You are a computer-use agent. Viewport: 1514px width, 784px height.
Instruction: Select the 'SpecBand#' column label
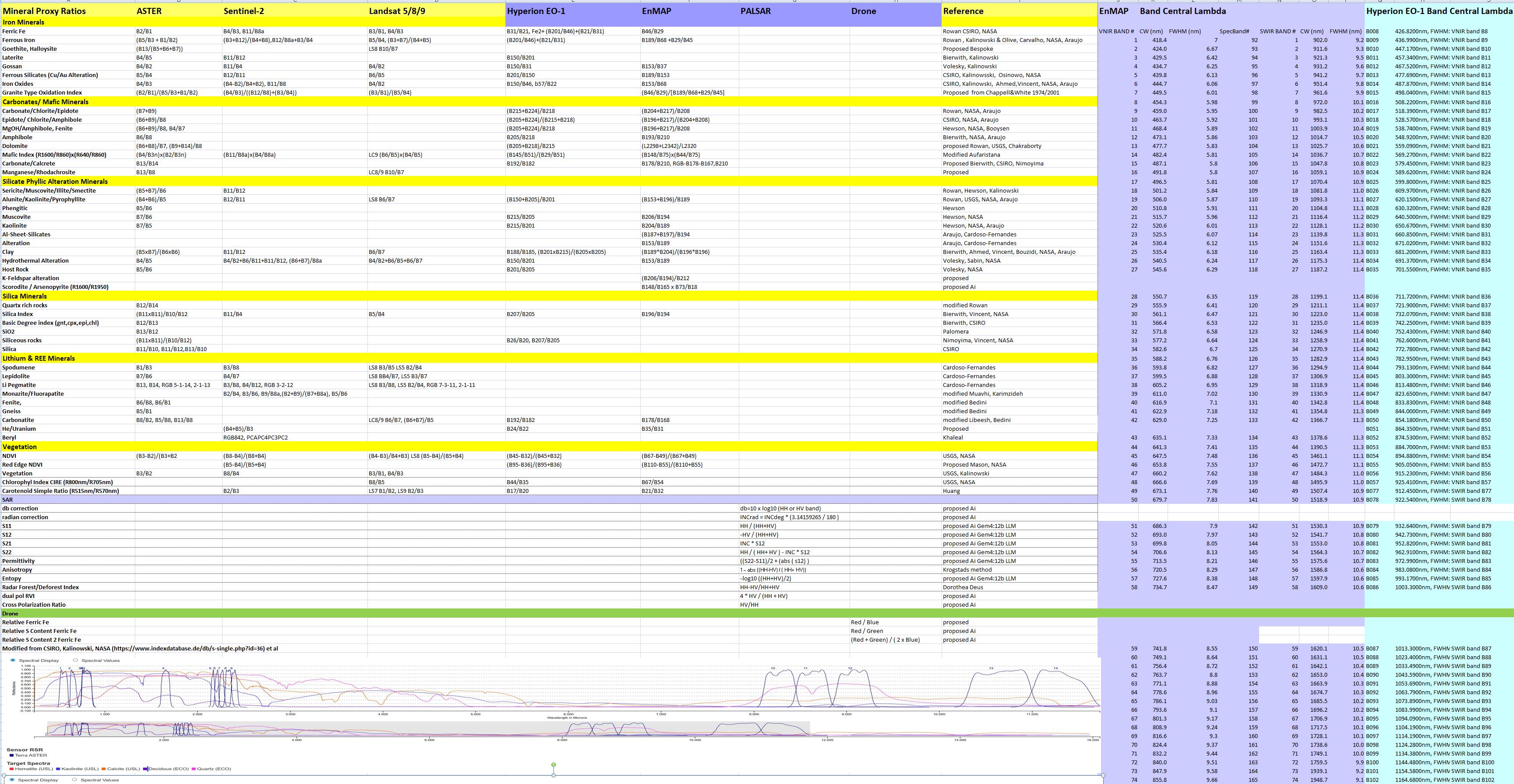(x=1234, y=31)
